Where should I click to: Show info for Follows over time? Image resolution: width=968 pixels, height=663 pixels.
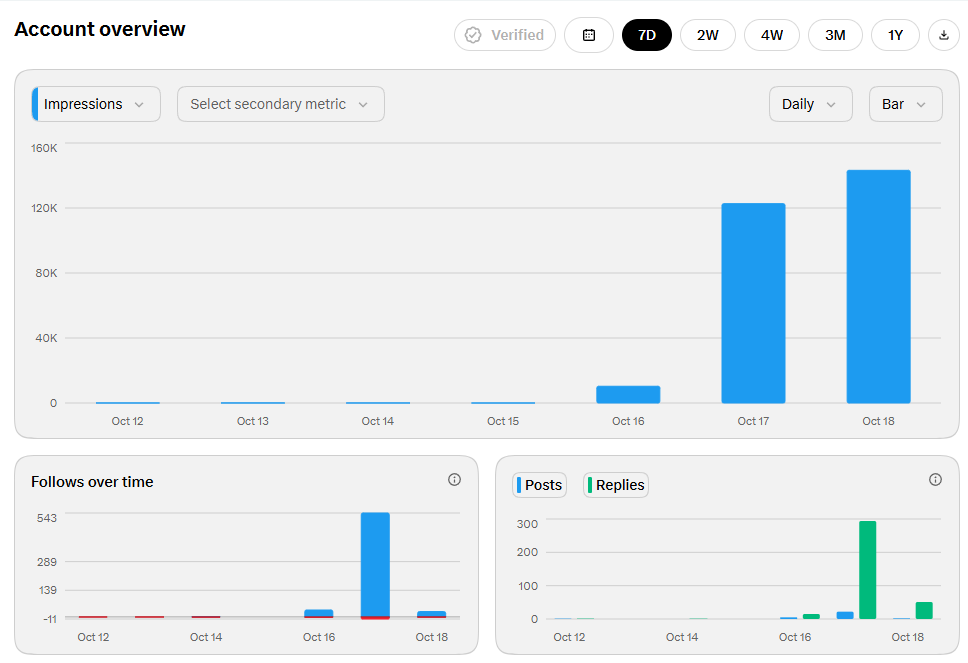coord(454,480)
